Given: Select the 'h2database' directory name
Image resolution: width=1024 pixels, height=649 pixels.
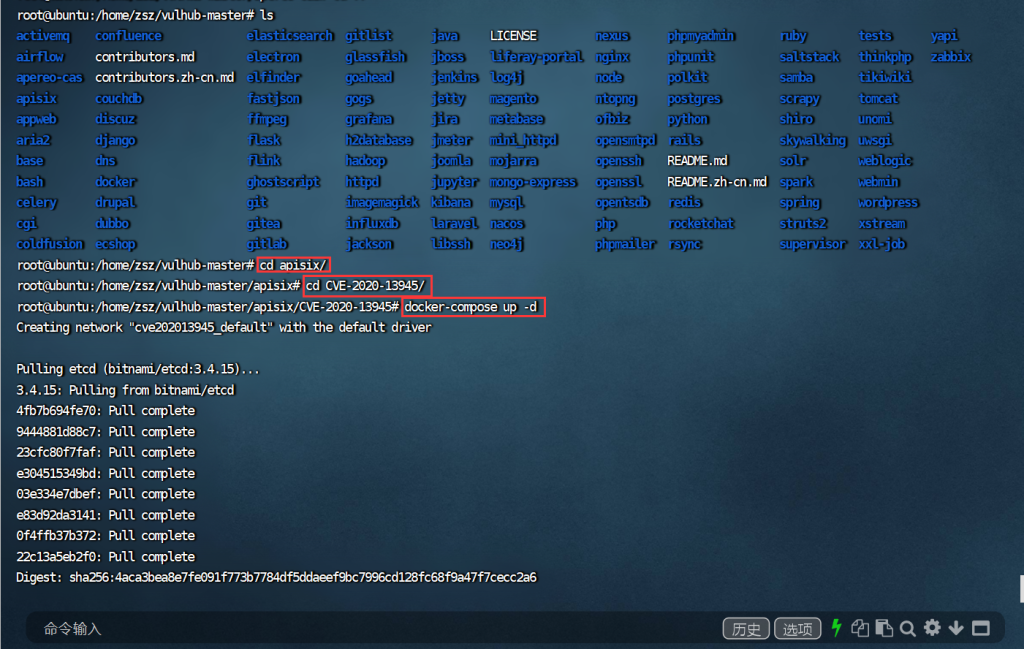Looking at the screenshot, I should pyautogui.click(x=379, y=140).
